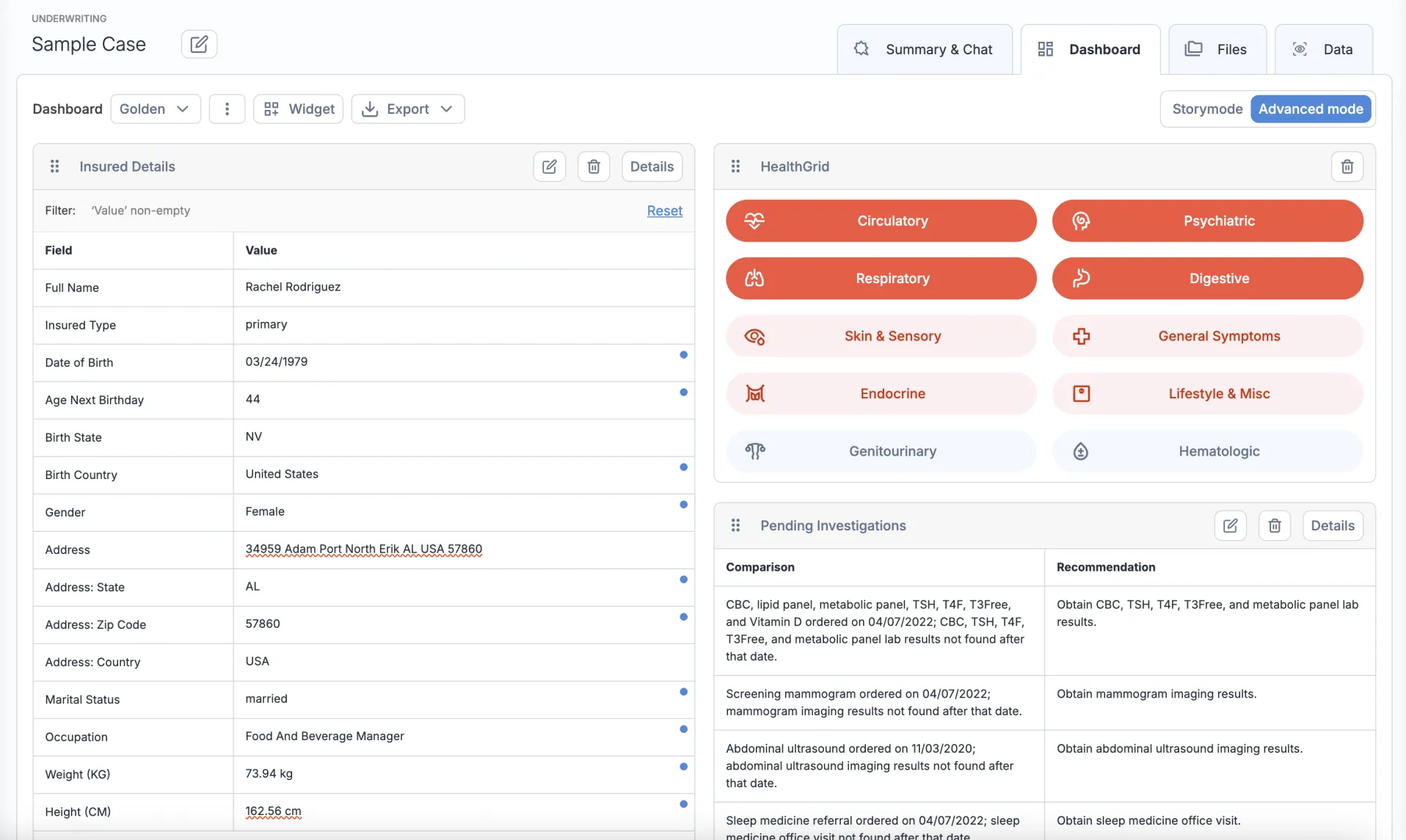This screenshot has width=1406, height=840.
Task: Expand the Export dropdown
Action: click(408, 109)
